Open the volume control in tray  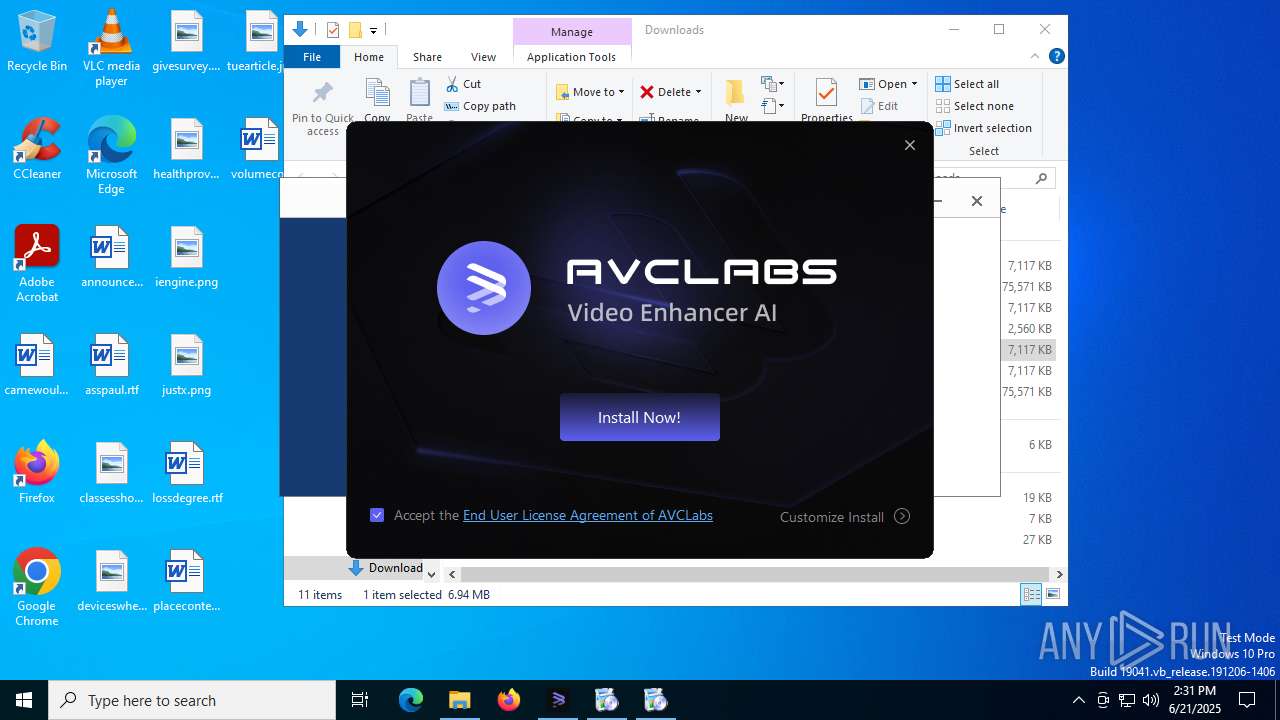point(1151,700)
